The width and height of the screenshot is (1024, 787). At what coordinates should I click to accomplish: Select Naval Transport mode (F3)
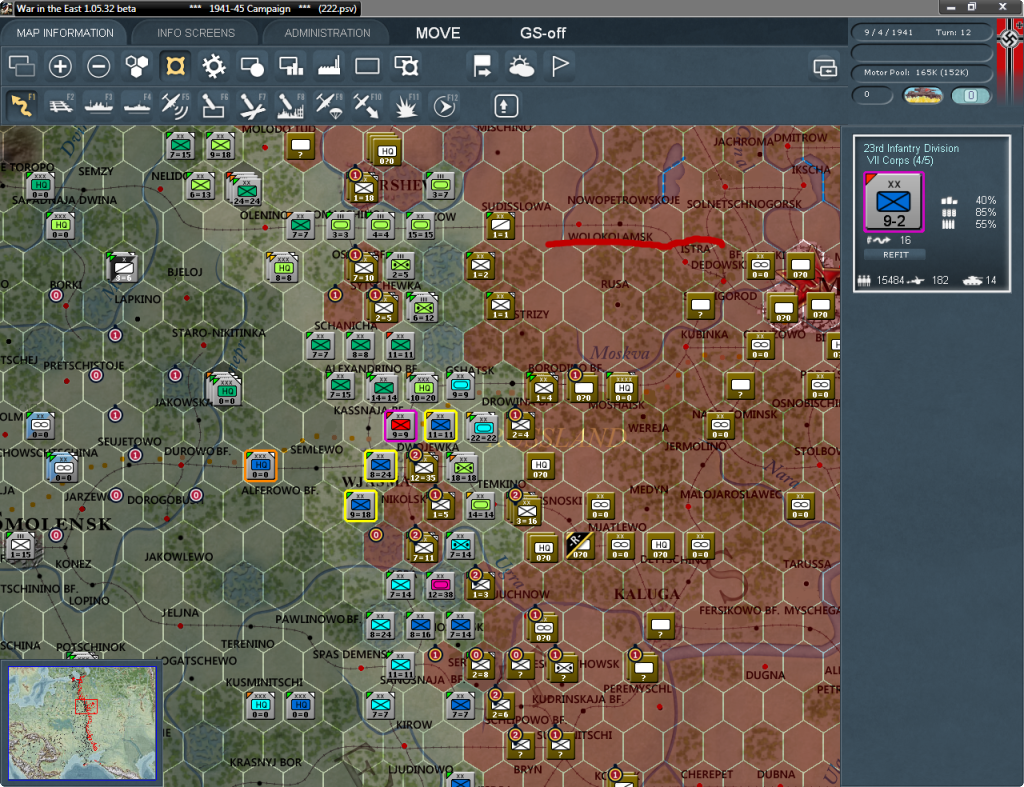coord(99,105)
